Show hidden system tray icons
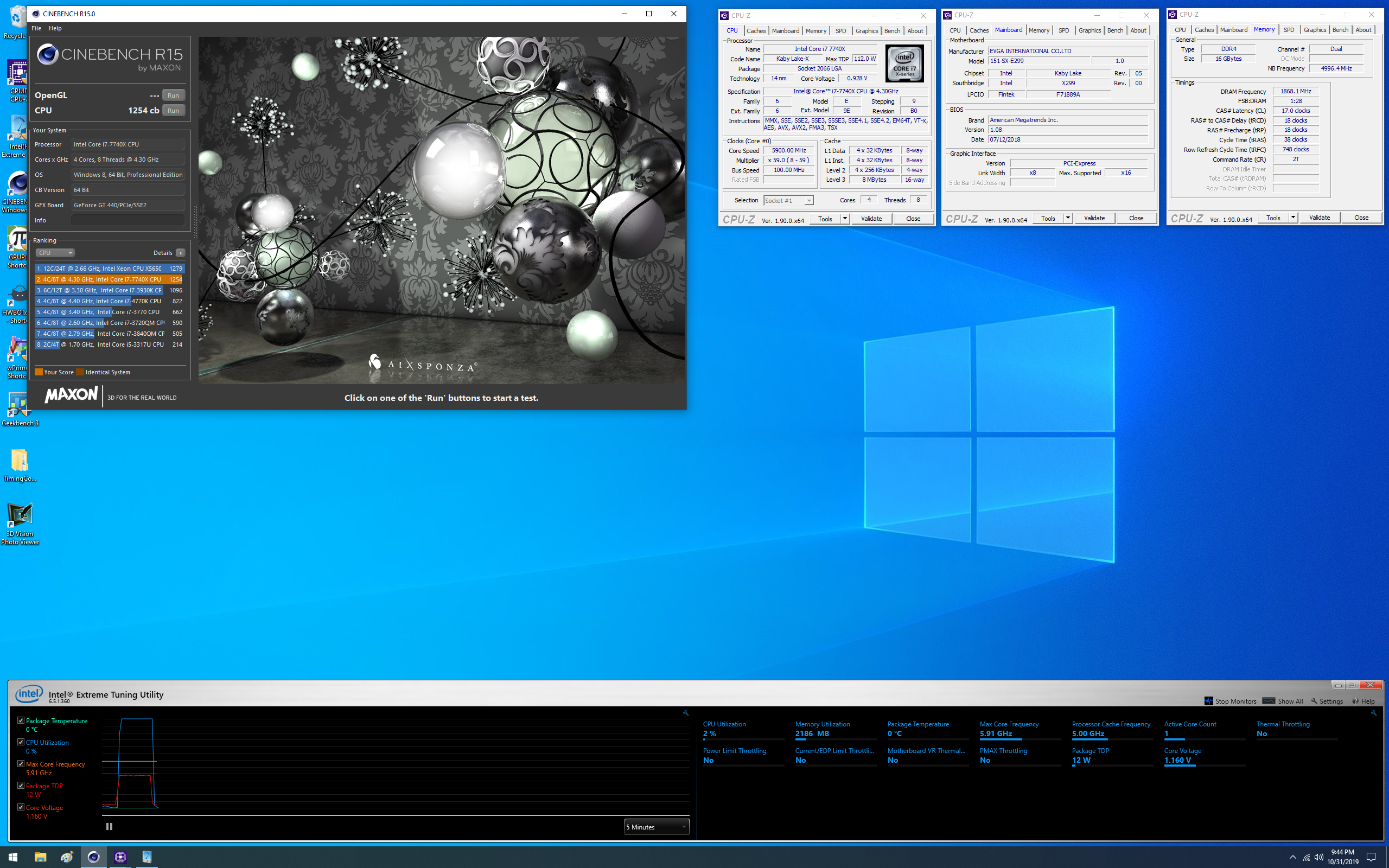Viewport: 1389px width, 868px height. tap(1292, 858)
